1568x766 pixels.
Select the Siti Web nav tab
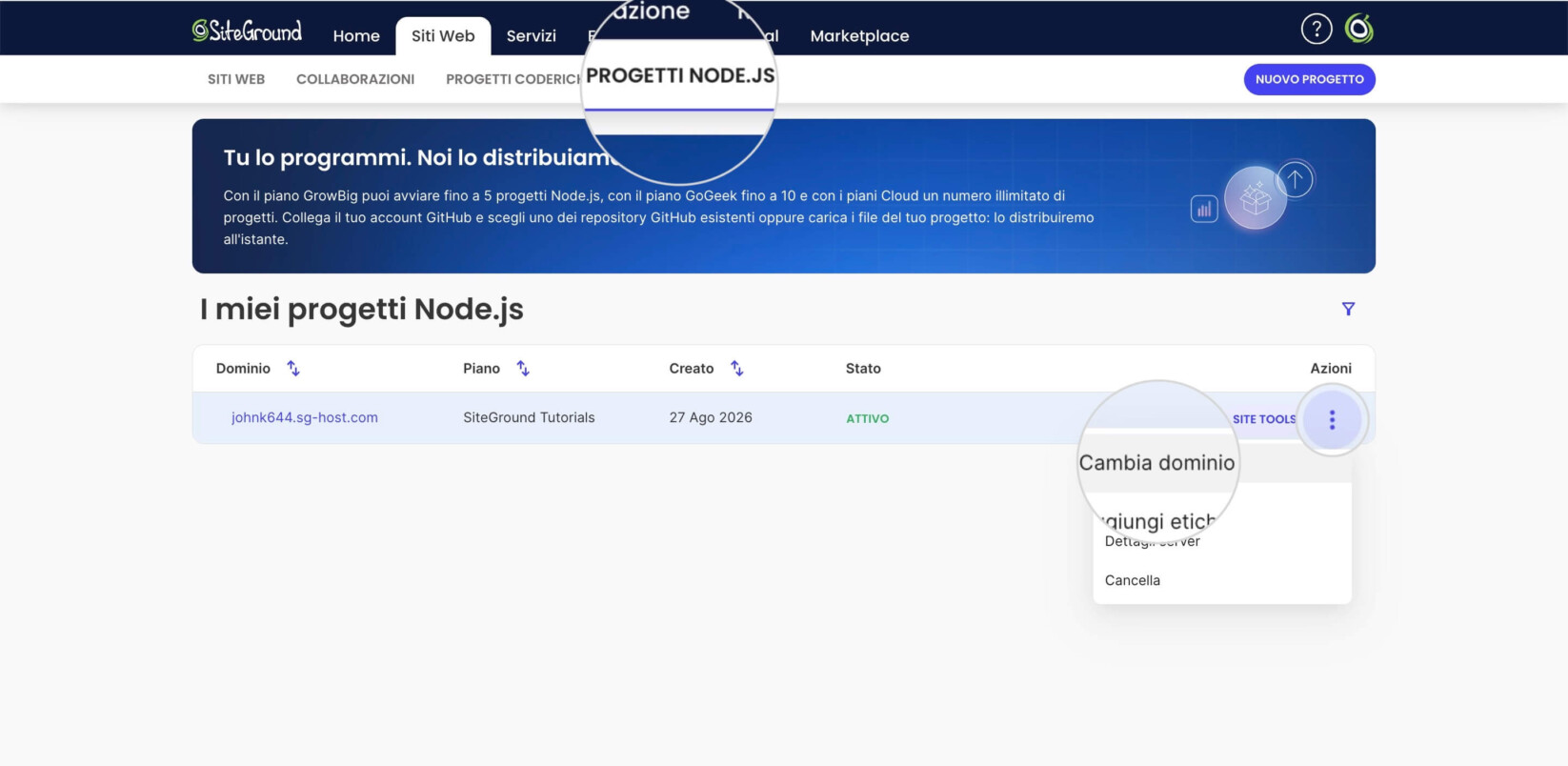[x=443, y=36]
